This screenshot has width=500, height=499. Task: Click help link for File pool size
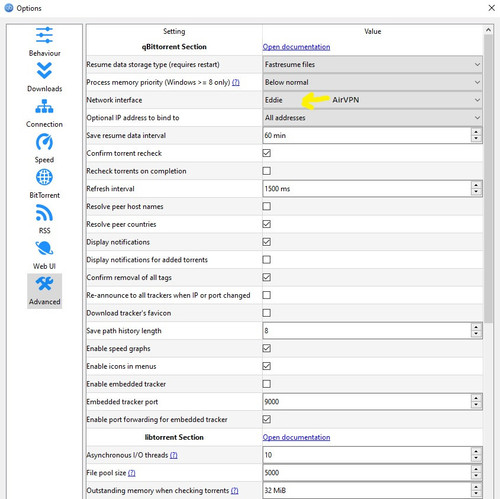(x=132, y=473)
